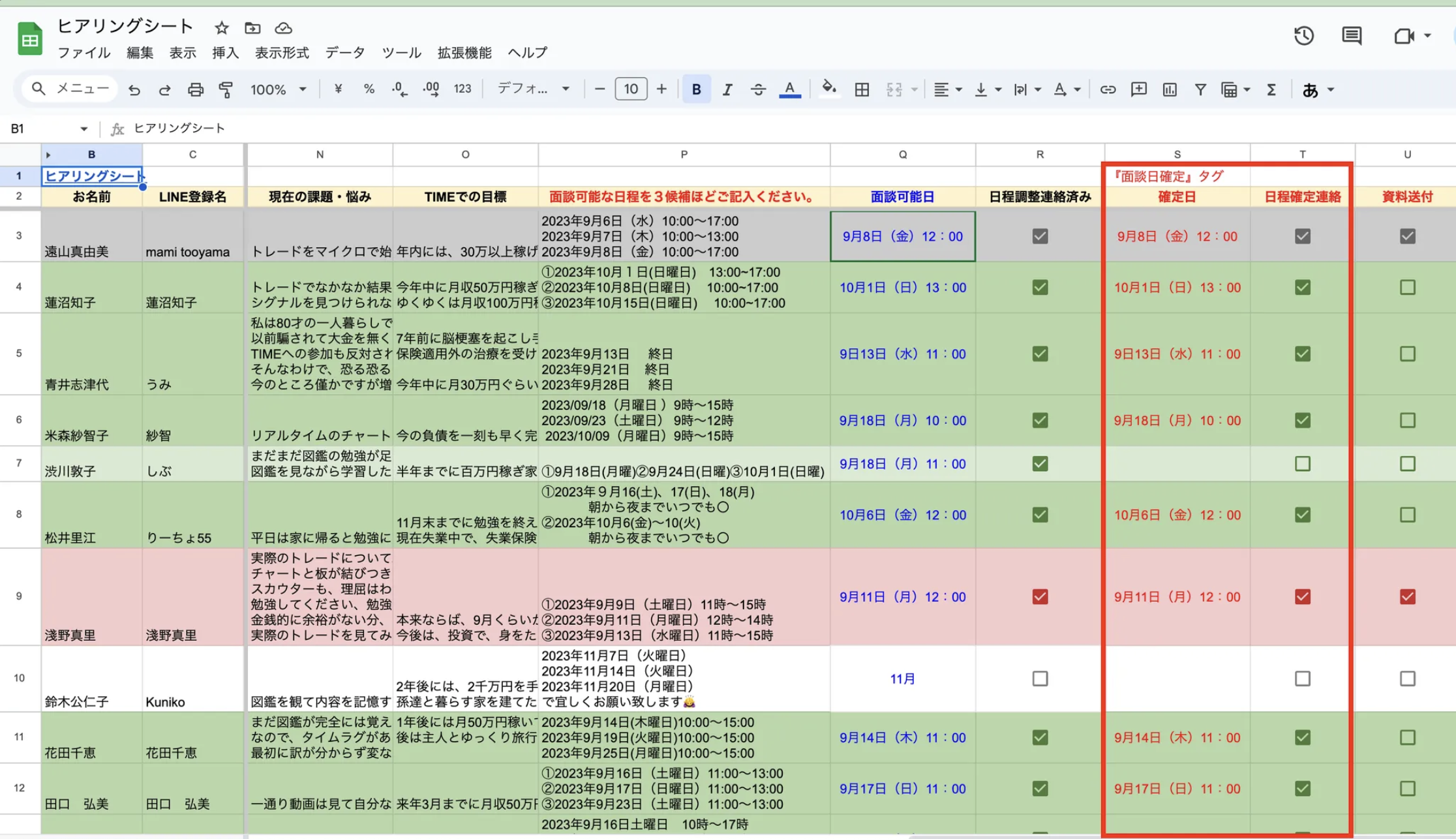Expand the font family dropdown
The image size is (1456, 839).
pyautogui.click(x=533, y=89)
